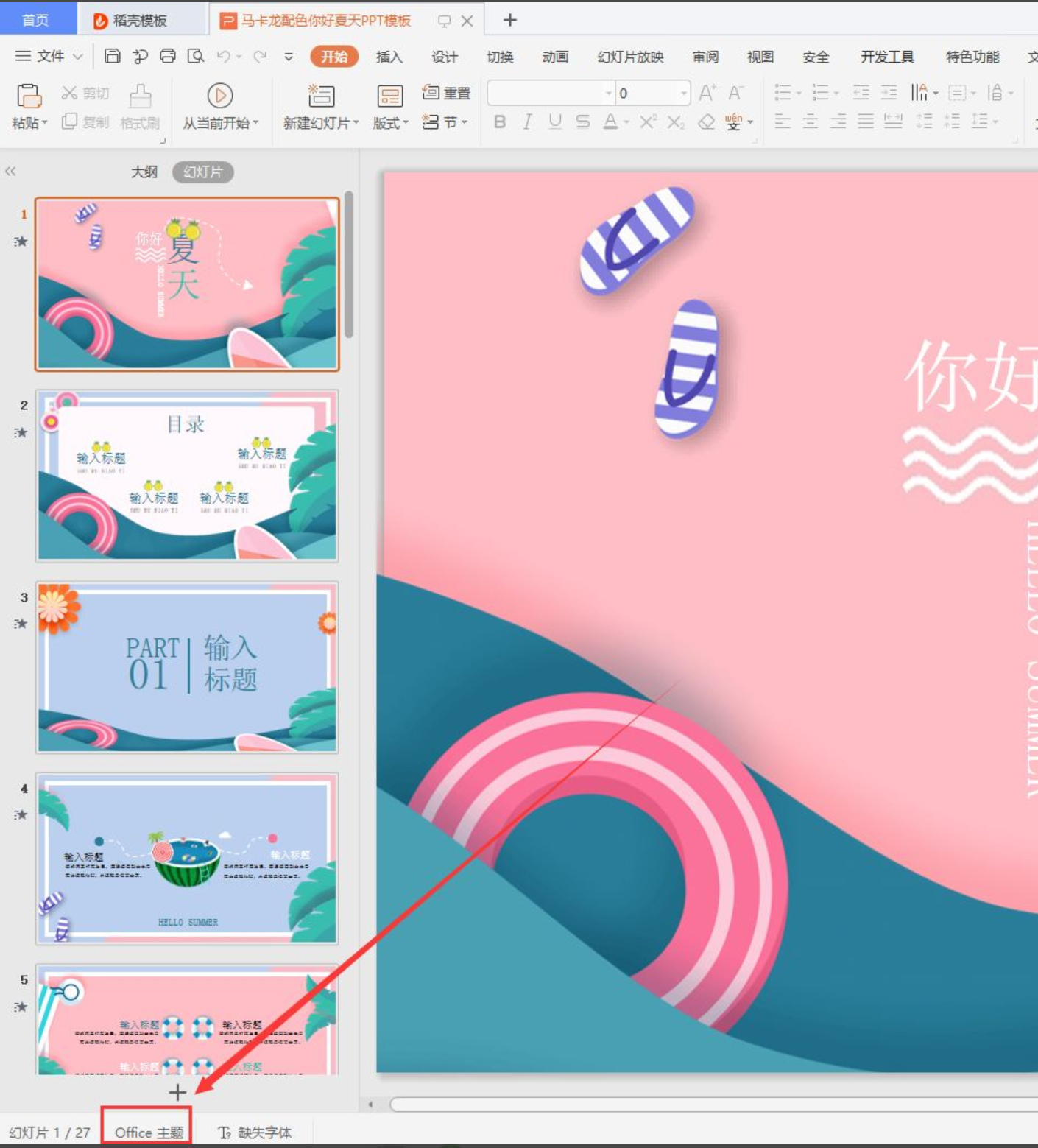Open Print Preview icon

click(x=196, y=56)
